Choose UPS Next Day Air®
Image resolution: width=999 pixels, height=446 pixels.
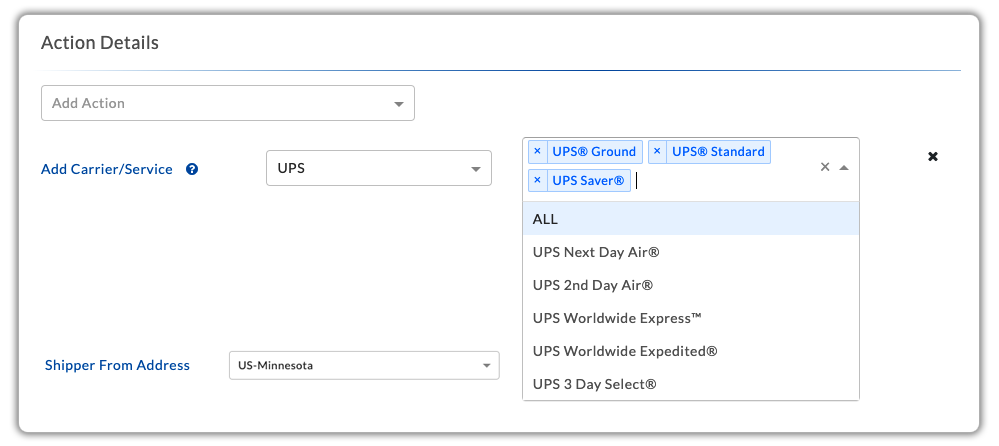691,252
